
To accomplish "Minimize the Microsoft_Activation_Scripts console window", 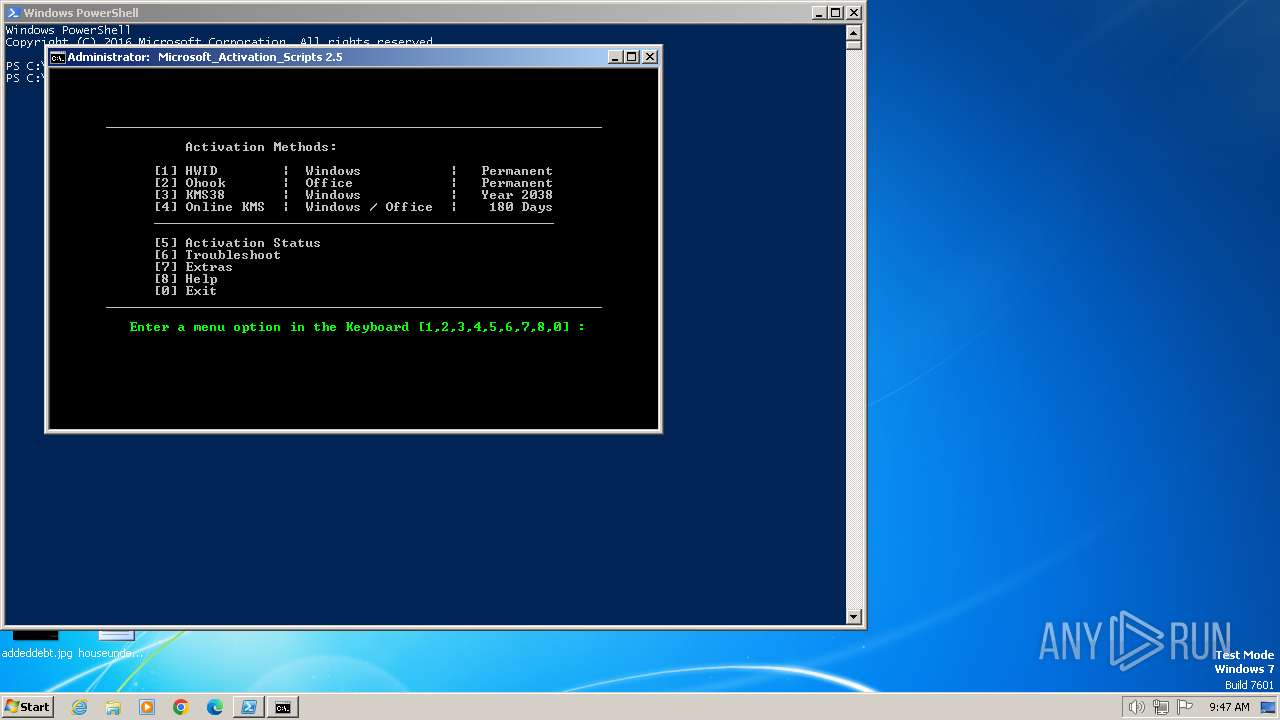I will click(x=614, y=57).
